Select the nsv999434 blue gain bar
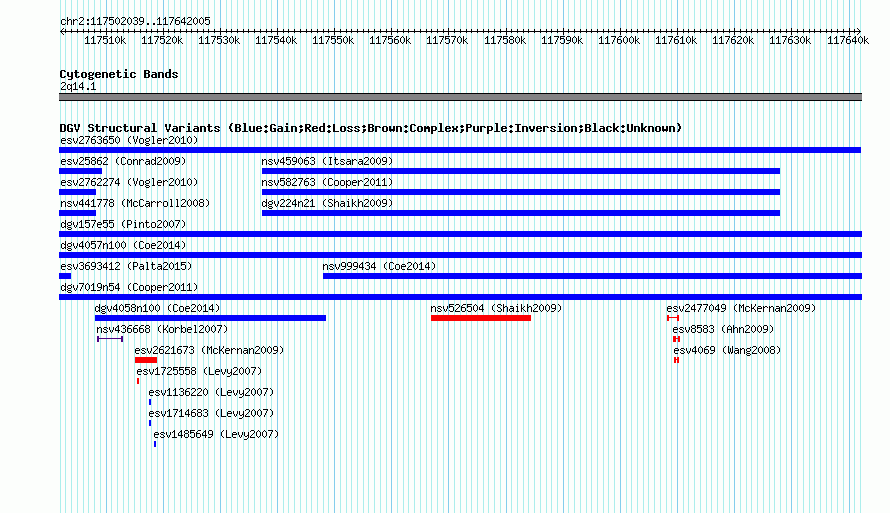890x513 pixels. click(593, 276)
